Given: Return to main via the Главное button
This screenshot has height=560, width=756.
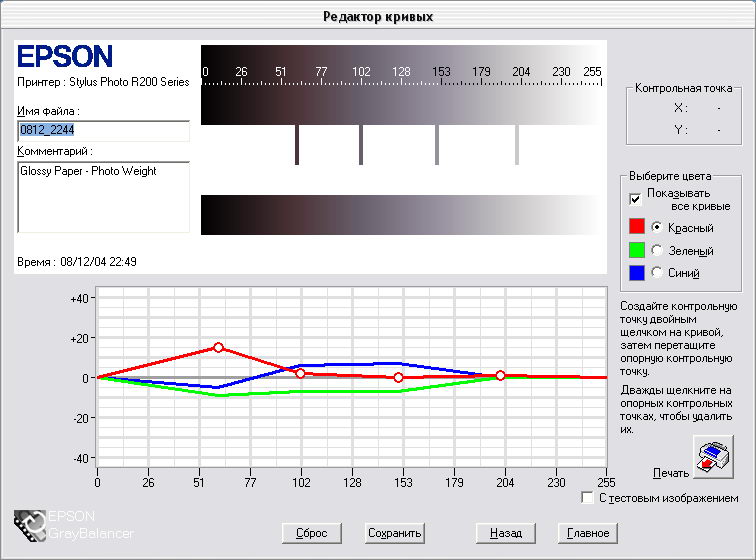Looking at the screenshot, I should tap(588, 533).
